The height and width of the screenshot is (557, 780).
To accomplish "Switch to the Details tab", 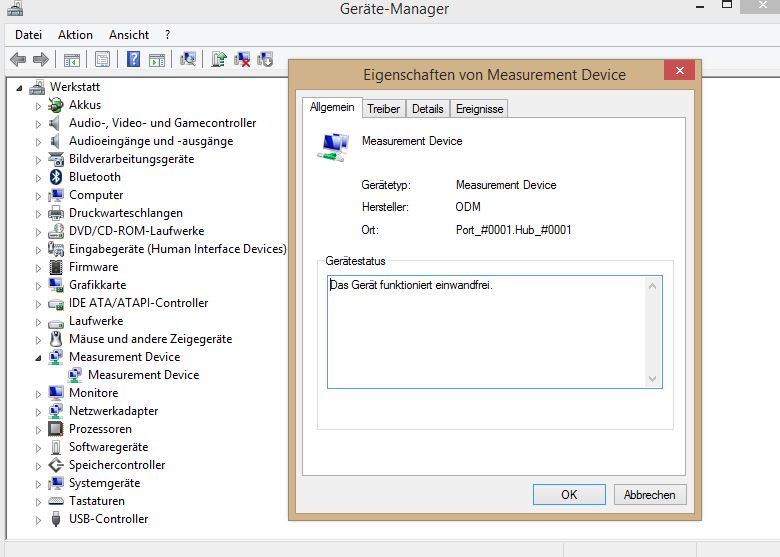I will click(x=428, y=109).
